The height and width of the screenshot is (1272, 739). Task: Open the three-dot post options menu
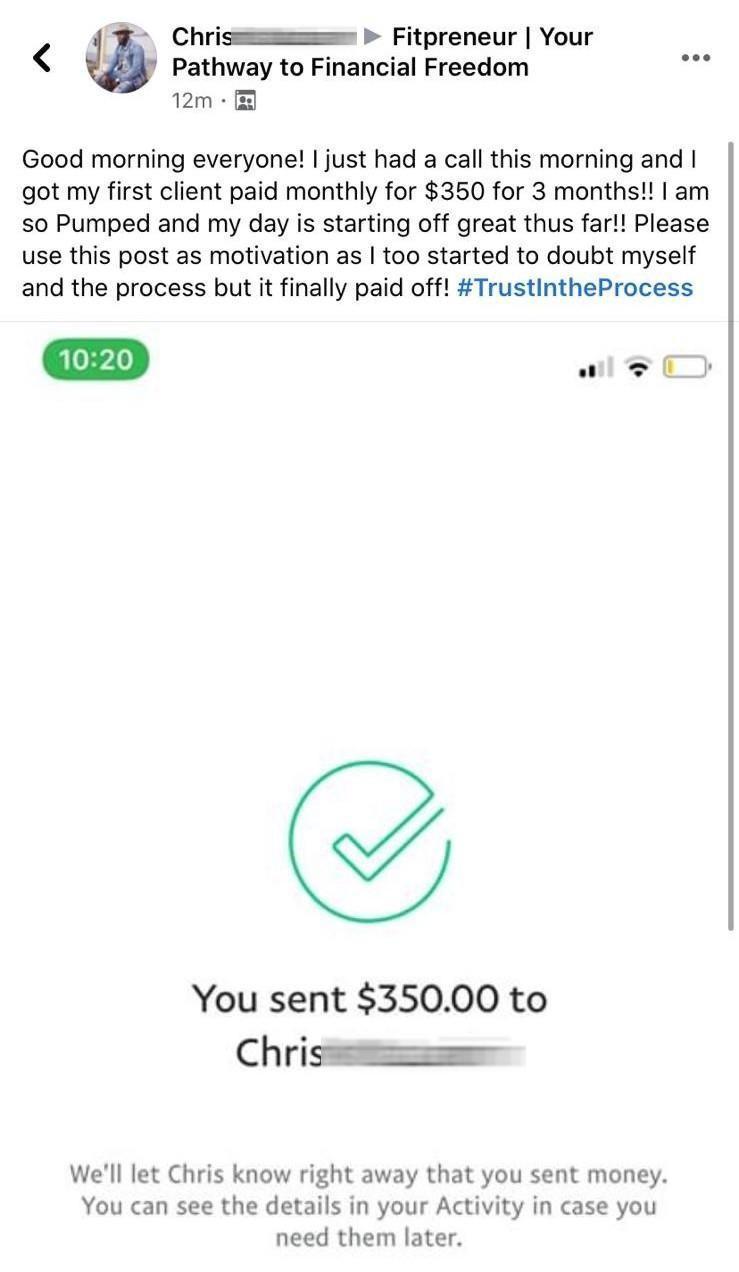pos(696,58)
